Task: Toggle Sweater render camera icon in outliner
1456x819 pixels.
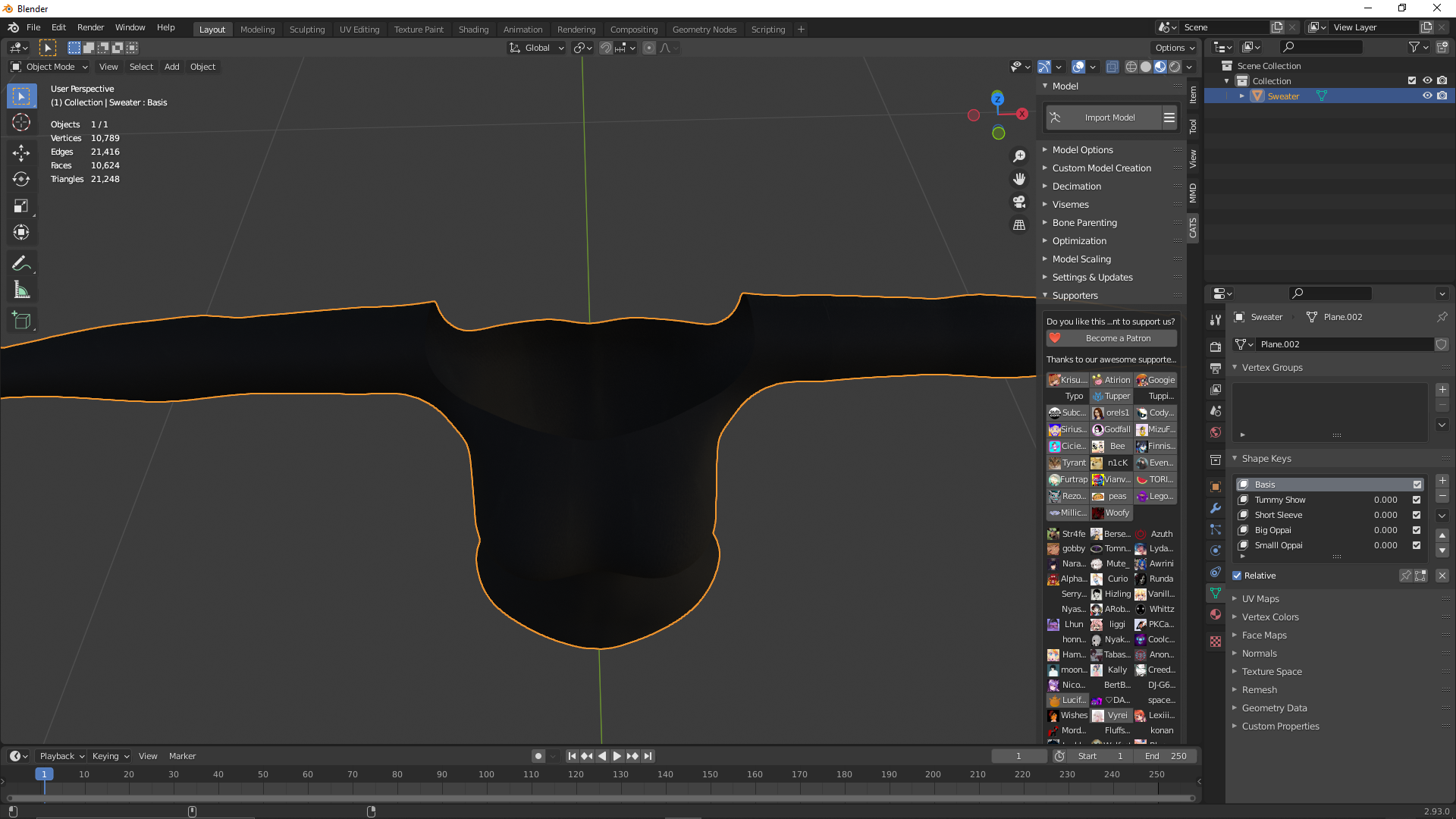Action: pos(1442,96)
